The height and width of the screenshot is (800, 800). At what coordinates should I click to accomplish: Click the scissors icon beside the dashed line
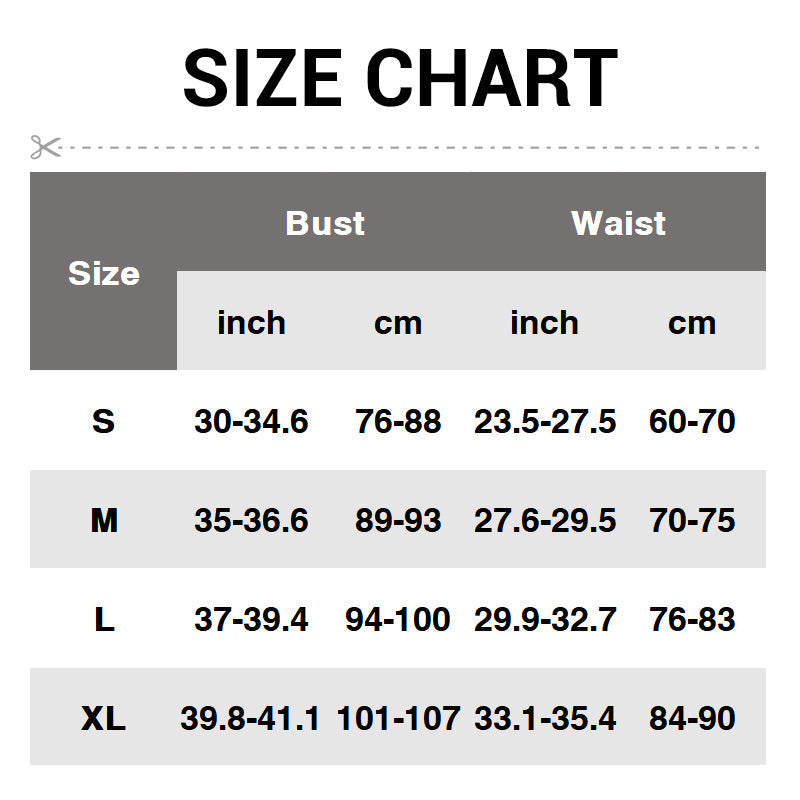tap(45, 148)
